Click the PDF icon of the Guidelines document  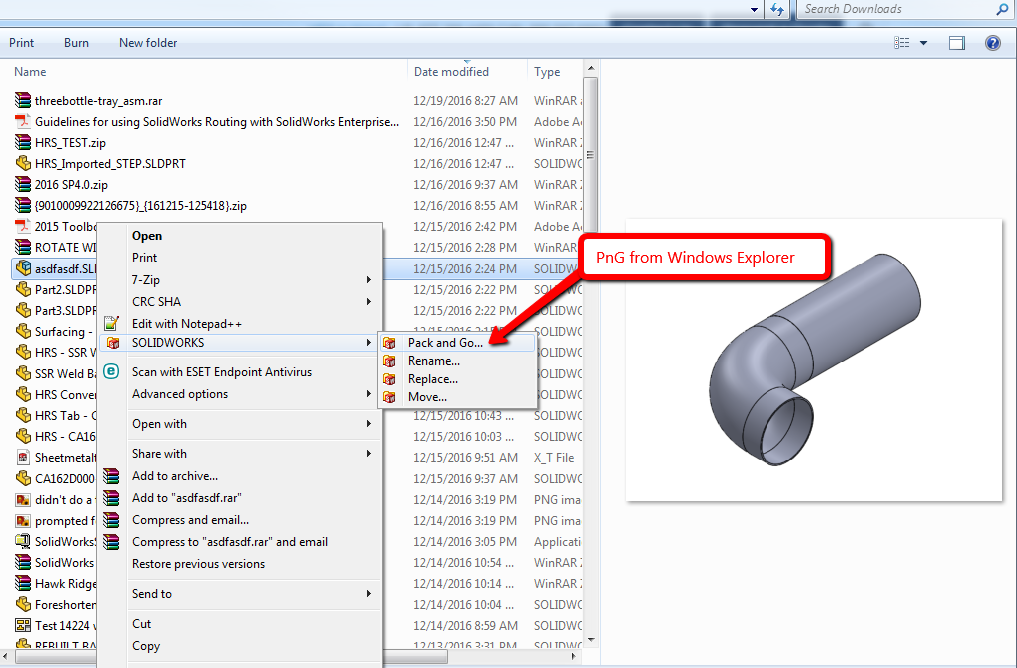point(23,121)
